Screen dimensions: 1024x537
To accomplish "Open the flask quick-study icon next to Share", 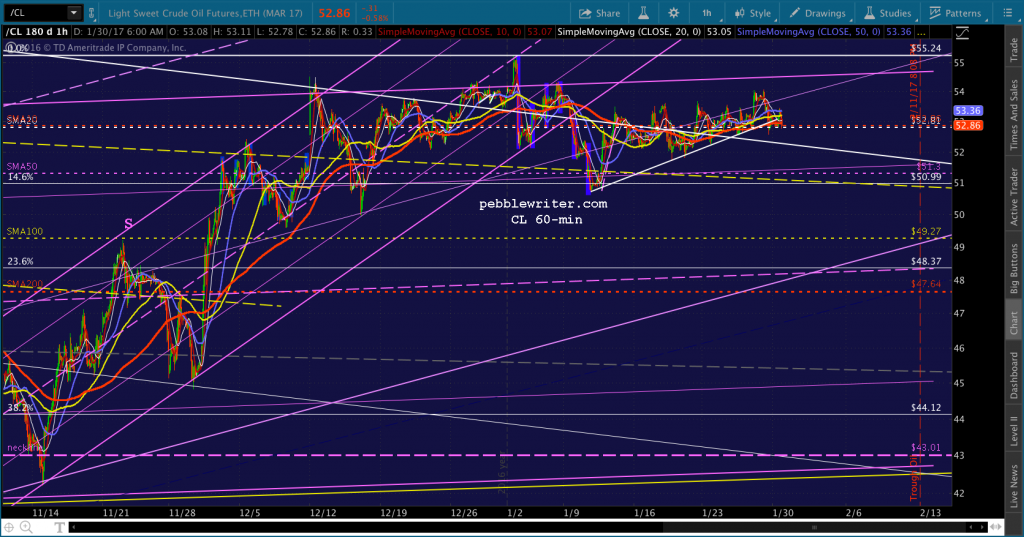I will tap(643, 13).
